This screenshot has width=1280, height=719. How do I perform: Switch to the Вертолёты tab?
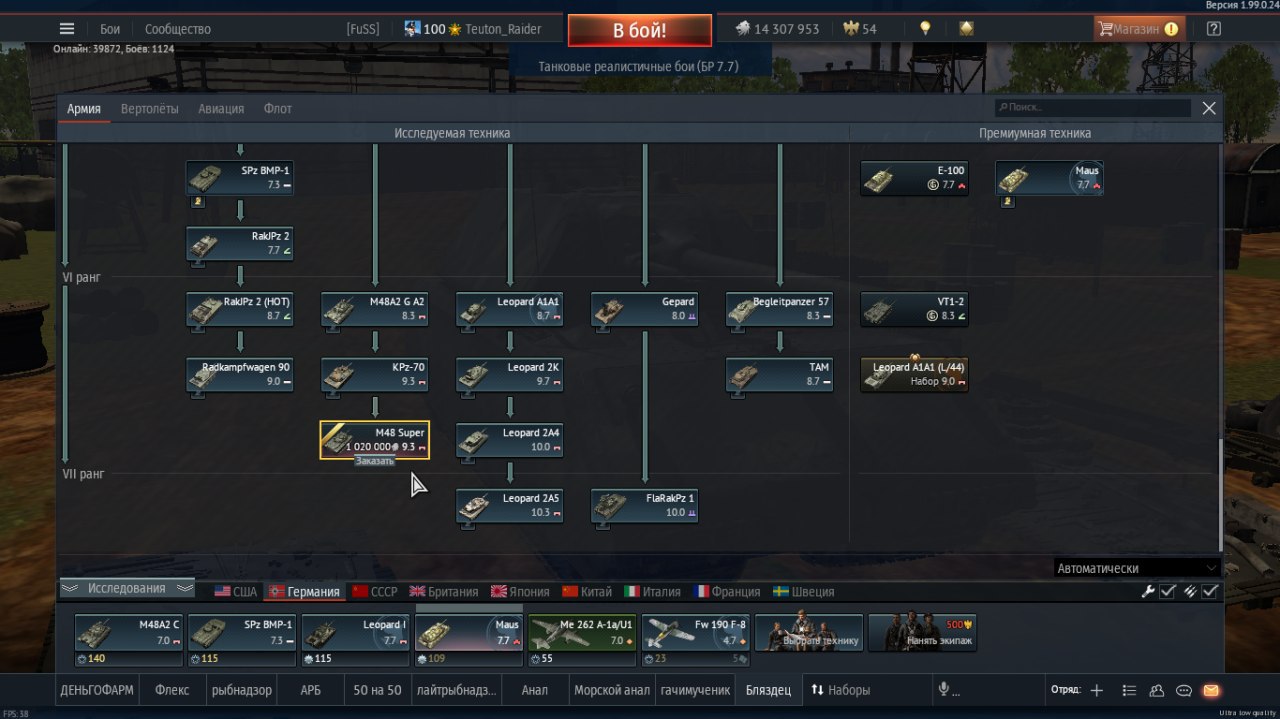tap(150, 108)
